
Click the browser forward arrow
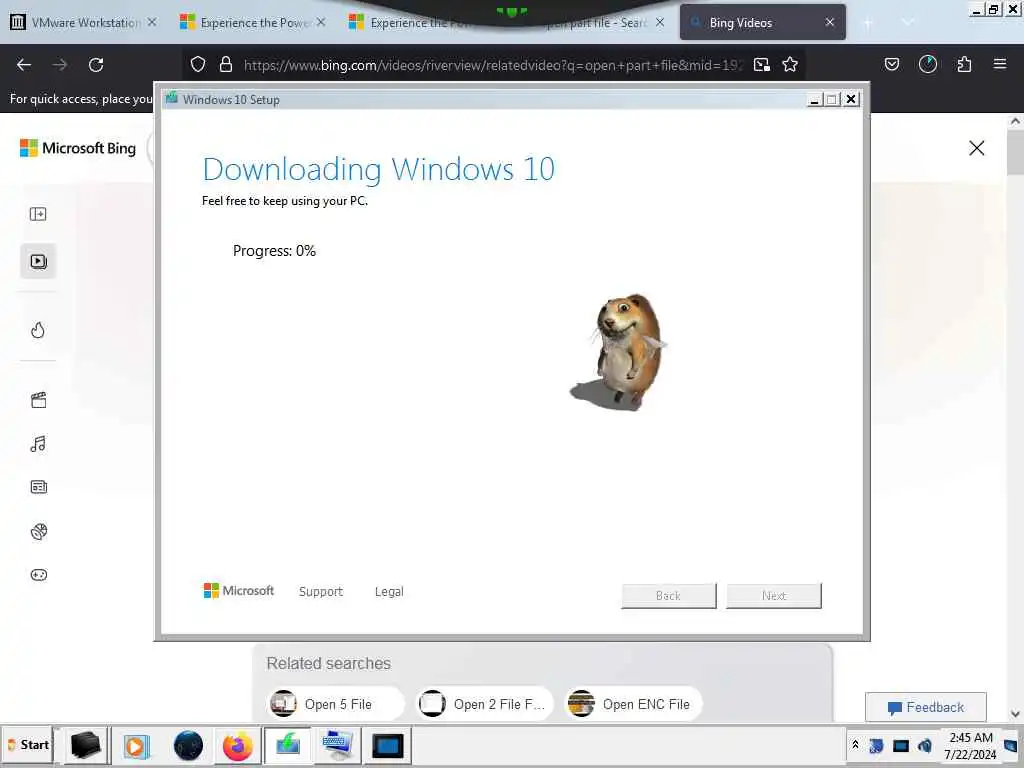click(x=60, y=65)
